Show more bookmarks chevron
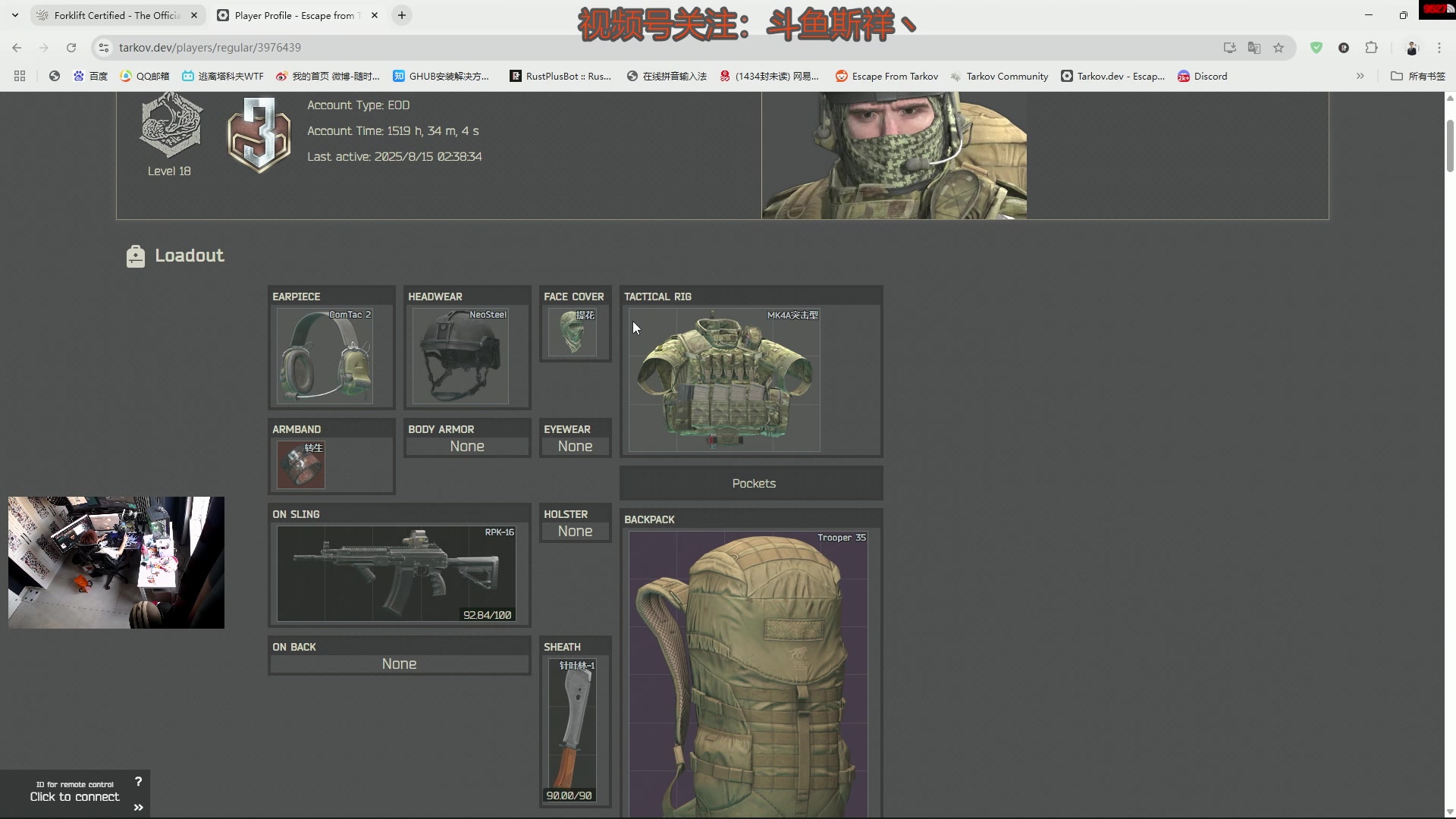The image size is (1456, 819). (1360, 76)
